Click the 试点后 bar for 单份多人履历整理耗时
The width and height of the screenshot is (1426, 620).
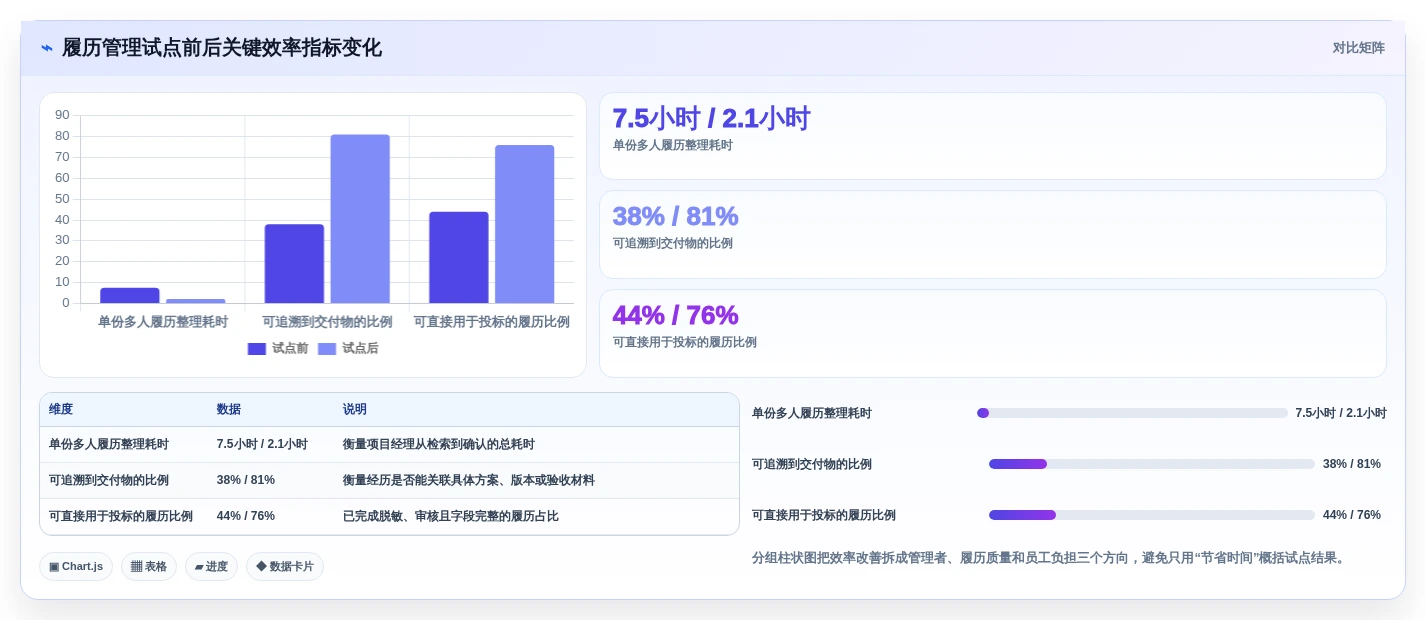pyautogui.click(x=196, y=301)
